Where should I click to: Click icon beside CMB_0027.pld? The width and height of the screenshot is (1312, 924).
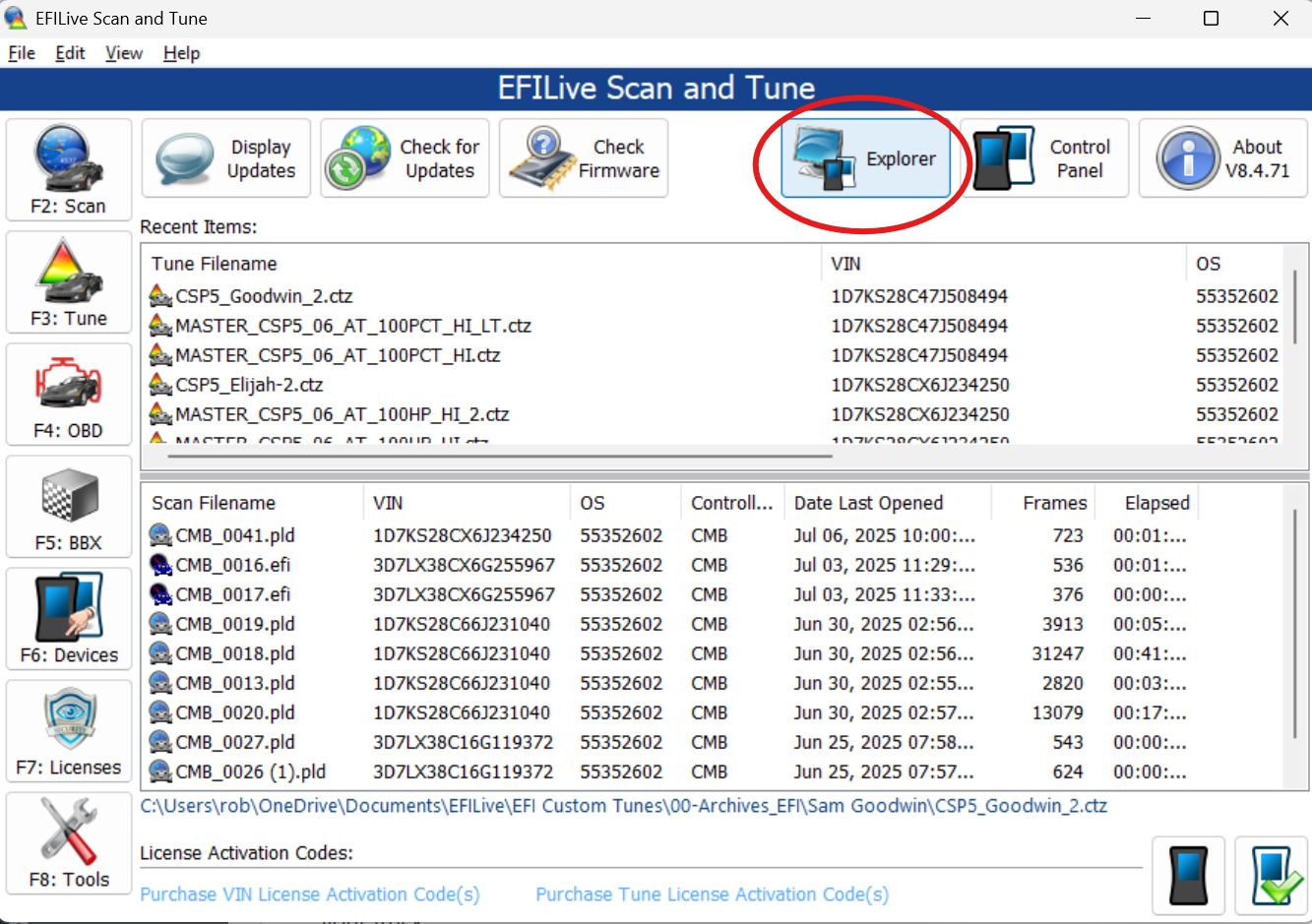(160, 742)
